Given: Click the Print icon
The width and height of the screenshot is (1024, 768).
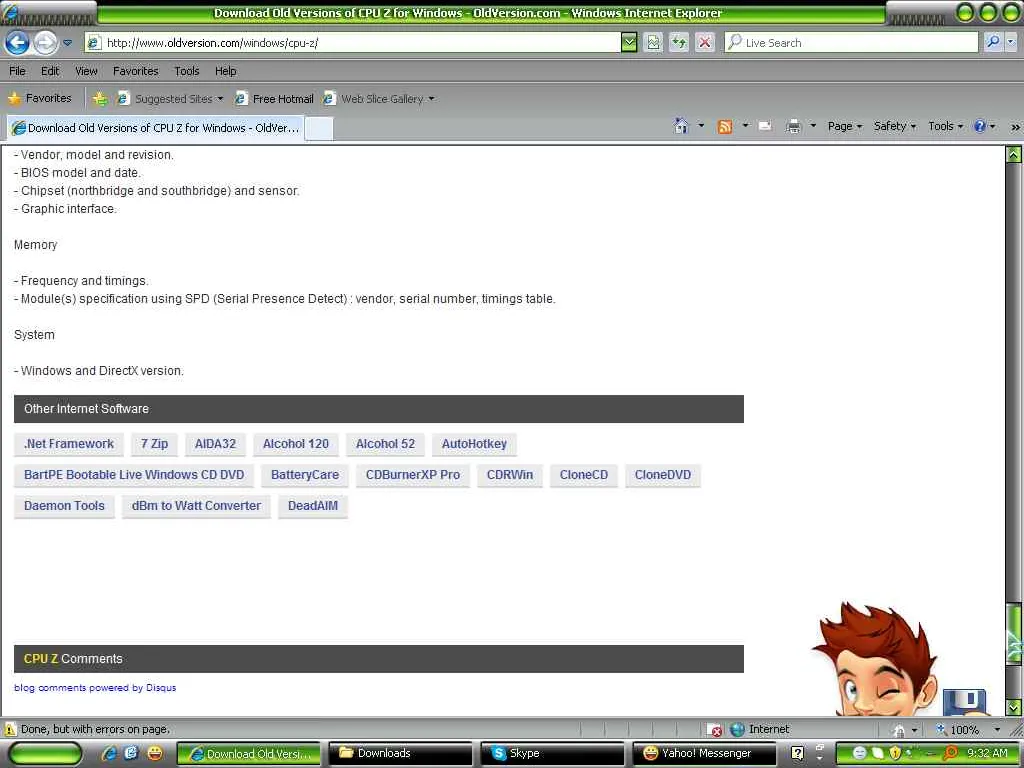Looking at the screenshot, I should click(793, 126).
